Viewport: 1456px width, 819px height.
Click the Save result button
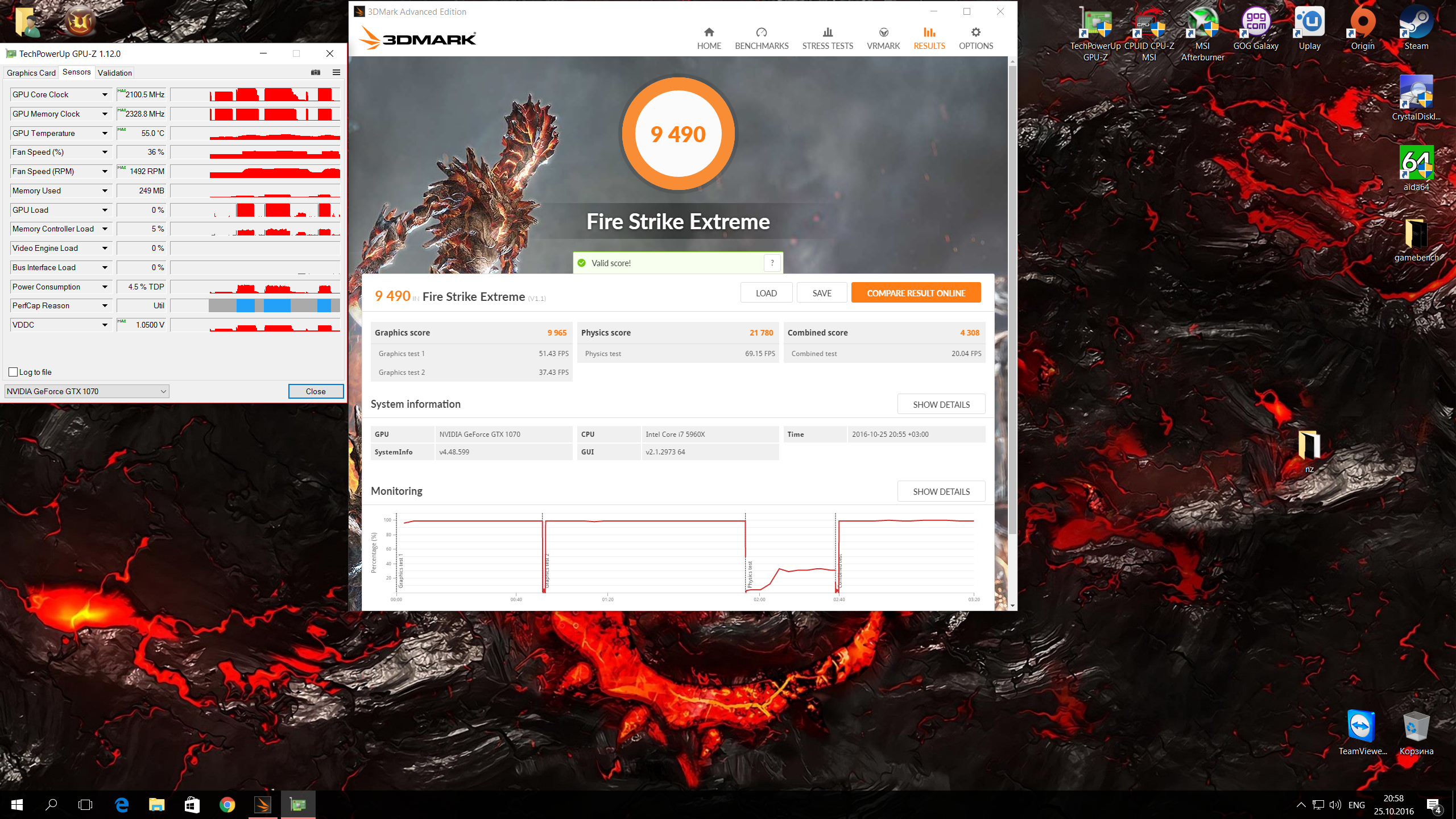pos(821,293)
